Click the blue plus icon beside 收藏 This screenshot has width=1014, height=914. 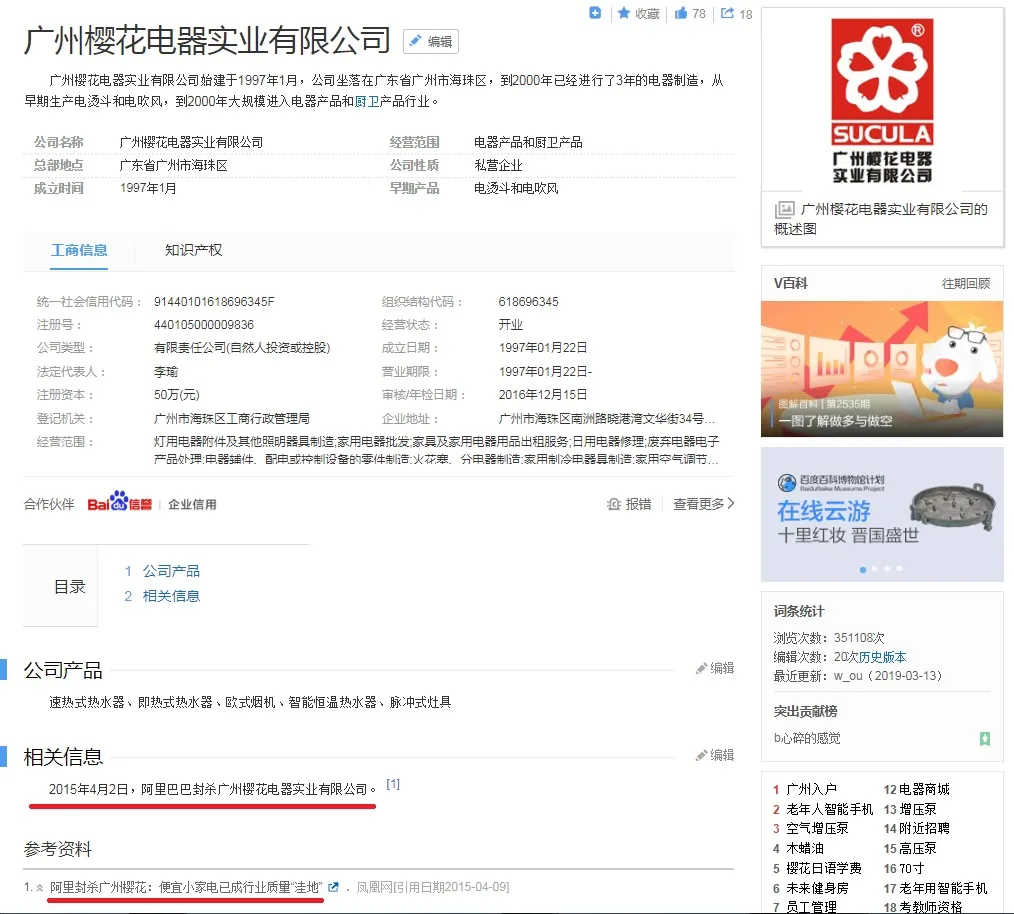595,13
